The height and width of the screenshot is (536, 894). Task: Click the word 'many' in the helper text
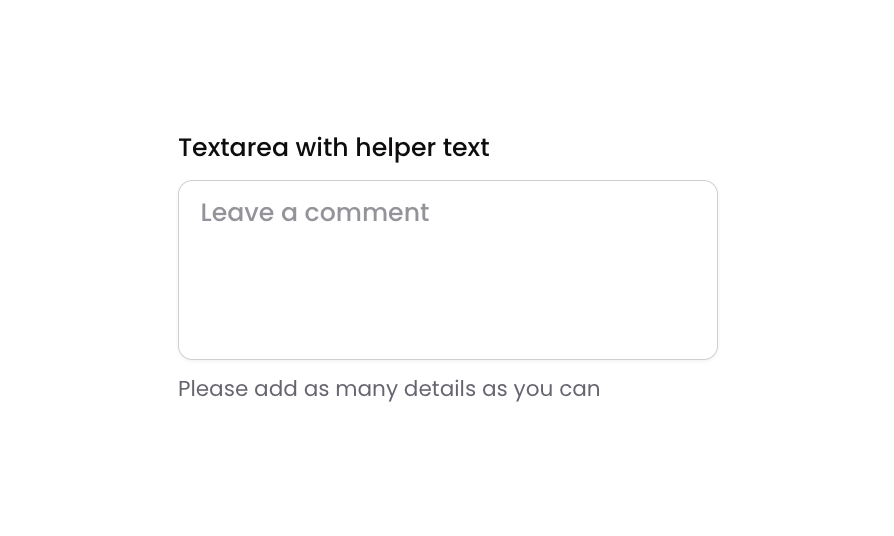tap(366, 389)
